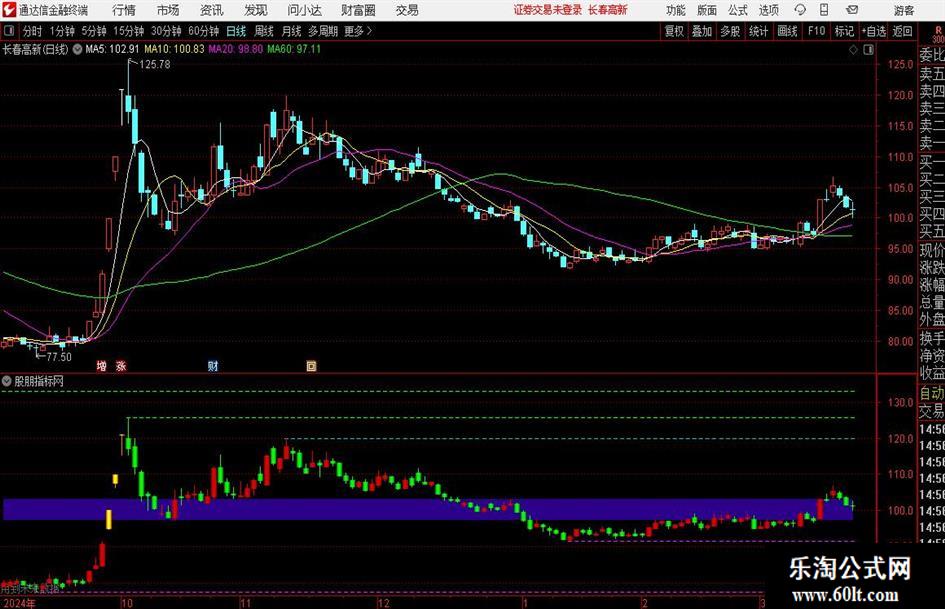Click the diamond icon at chart top right

tap(853, 50)
